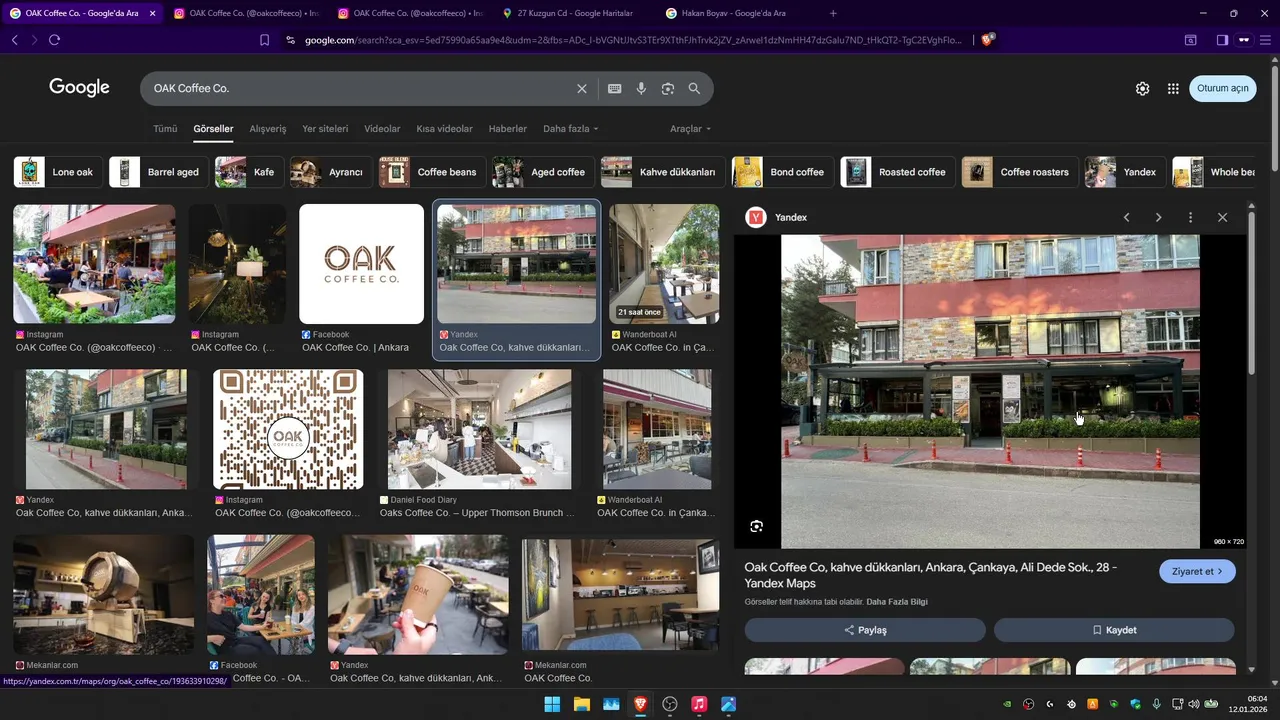Select the Roasted coffee filter chip
1280x720 pixels.
897,172
